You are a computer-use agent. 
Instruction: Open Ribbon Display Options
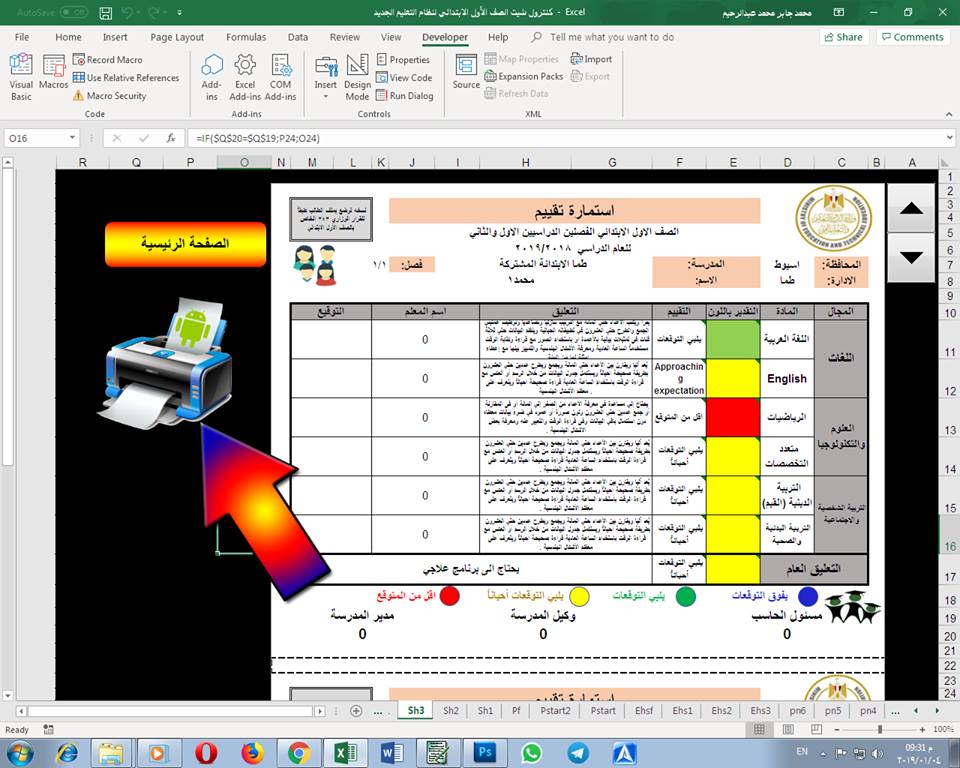[x=839, y=12]
